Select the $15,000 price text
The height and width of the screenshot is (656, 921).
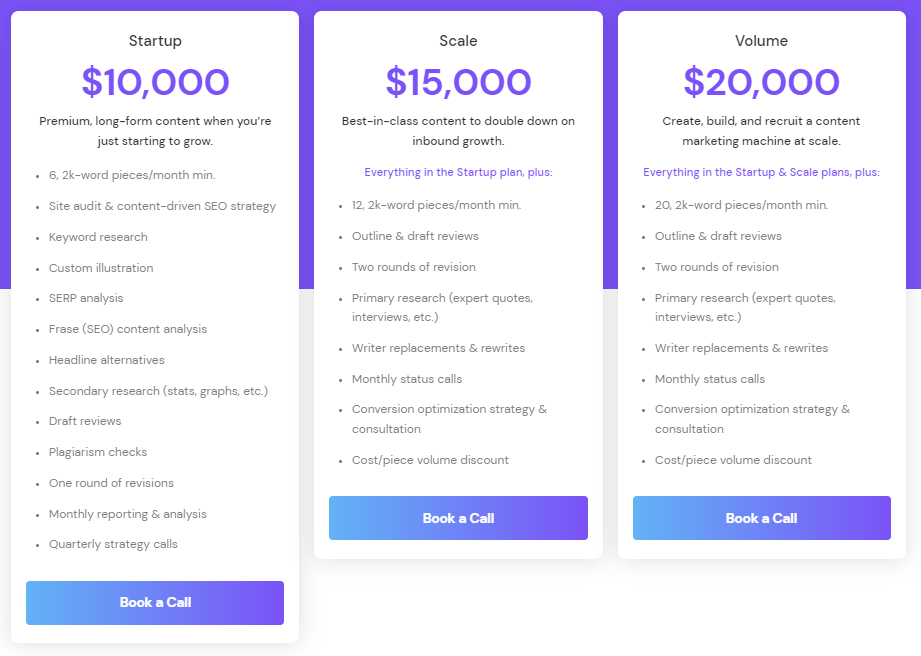[x=458, y=82]
